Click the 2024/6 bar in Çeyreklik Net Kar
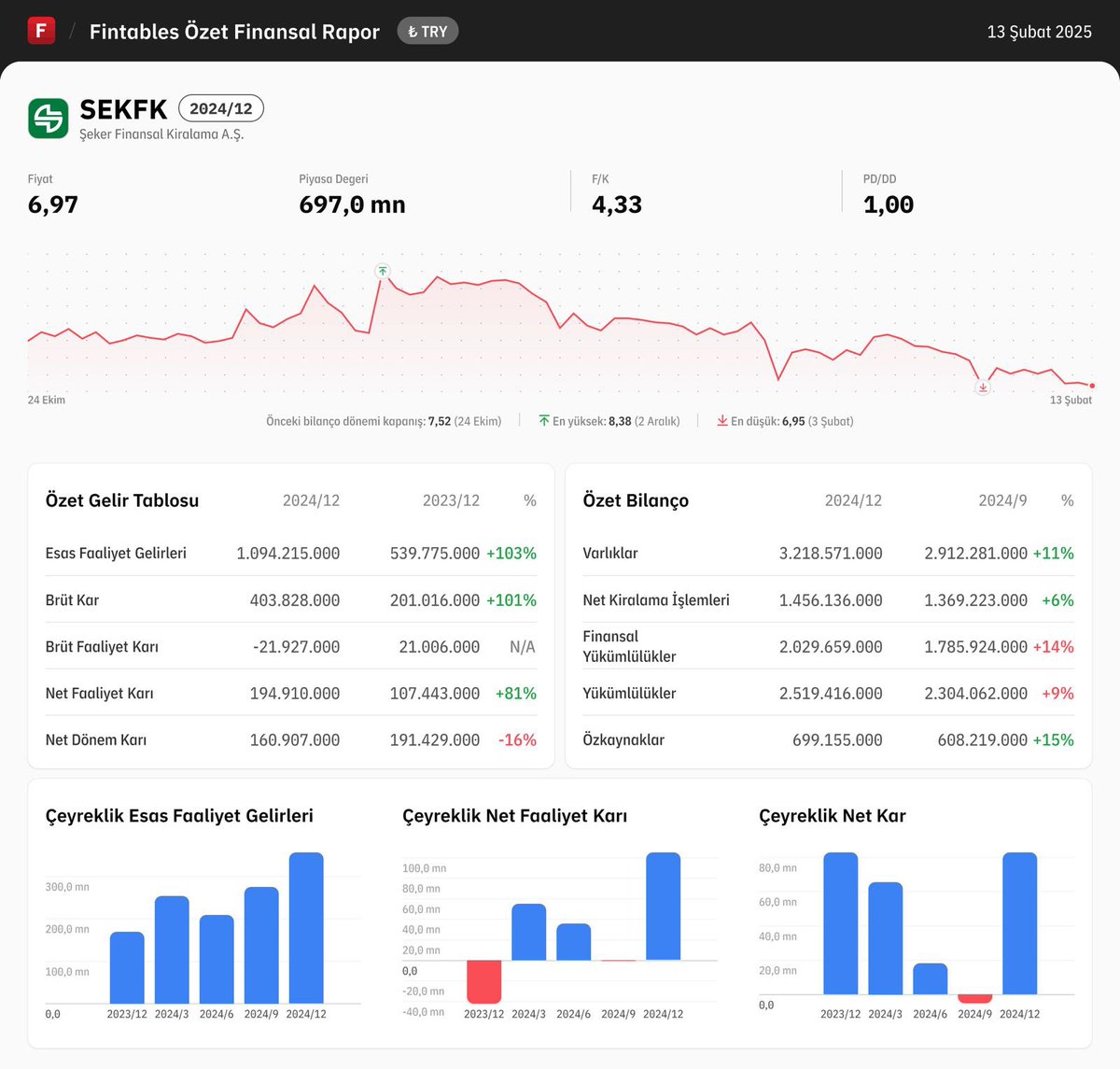 pos(930,978)
